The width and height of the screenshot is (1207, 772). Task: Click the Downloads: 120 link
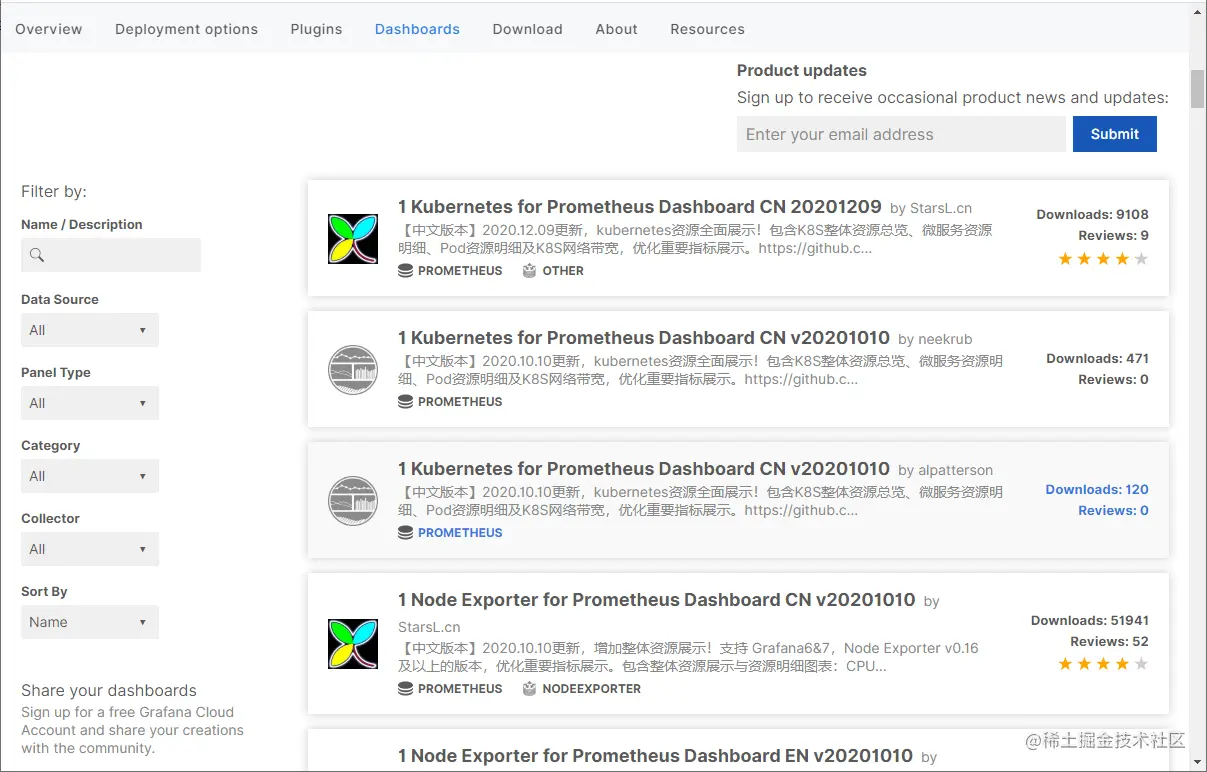[x=1097, y=489]
